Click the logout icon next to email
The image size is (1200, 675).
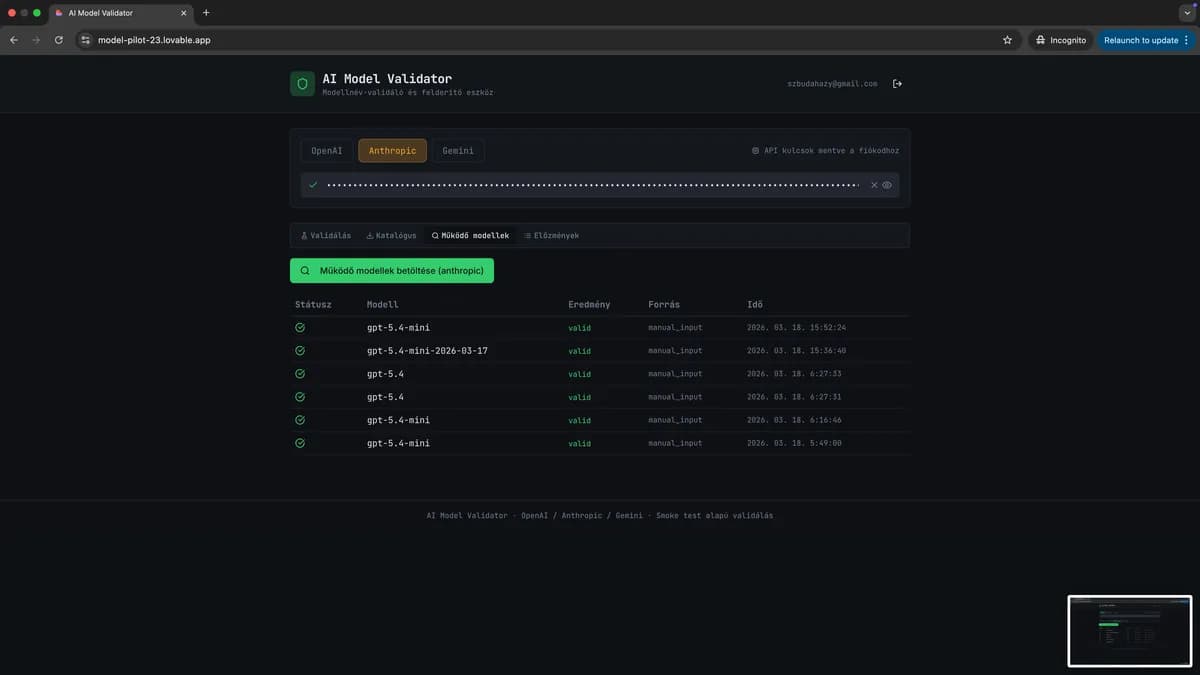click(x=897, y=84)
